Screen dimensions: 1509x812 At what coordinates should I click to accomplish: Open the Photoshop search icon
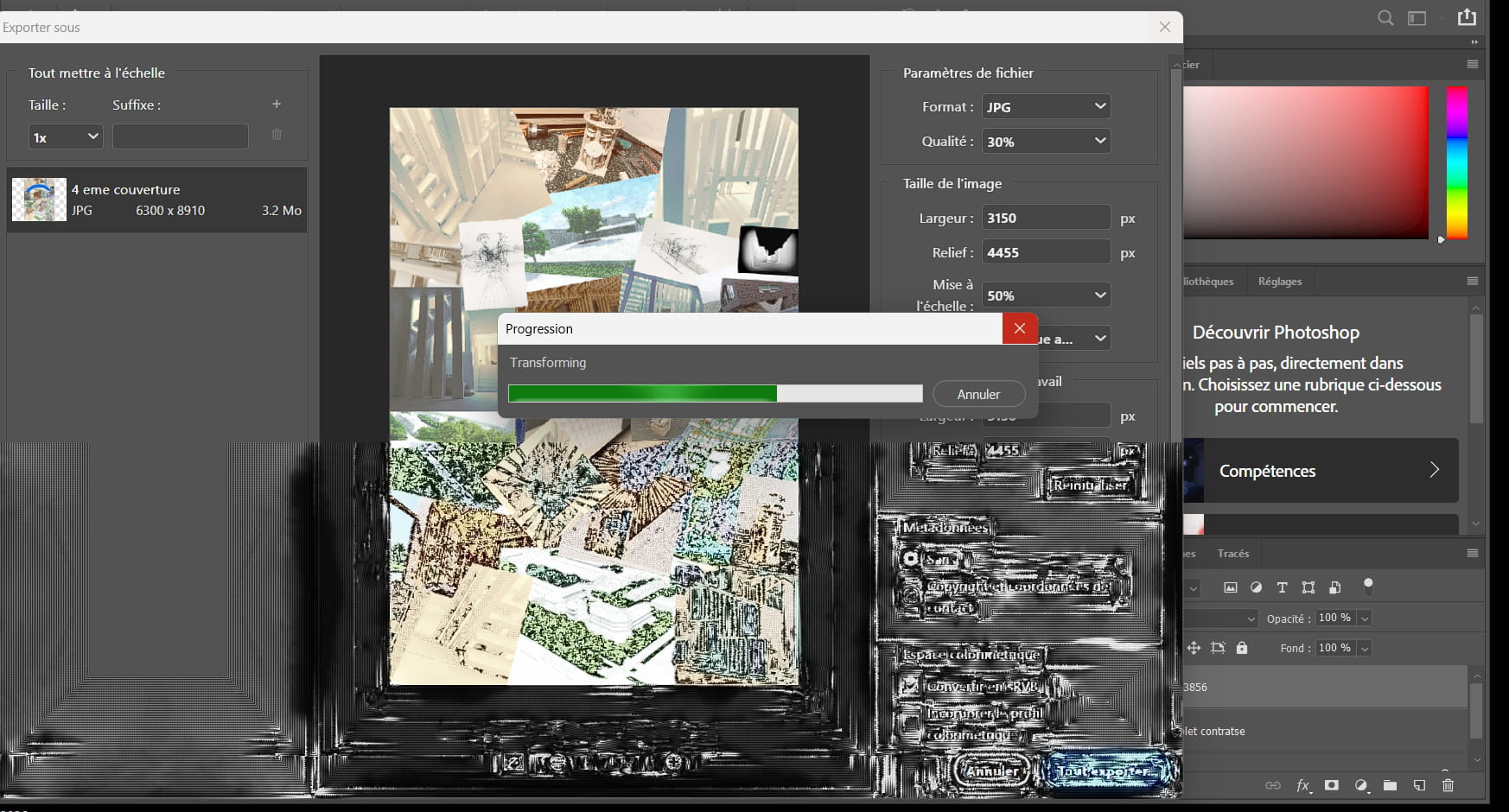[1385, 18]
